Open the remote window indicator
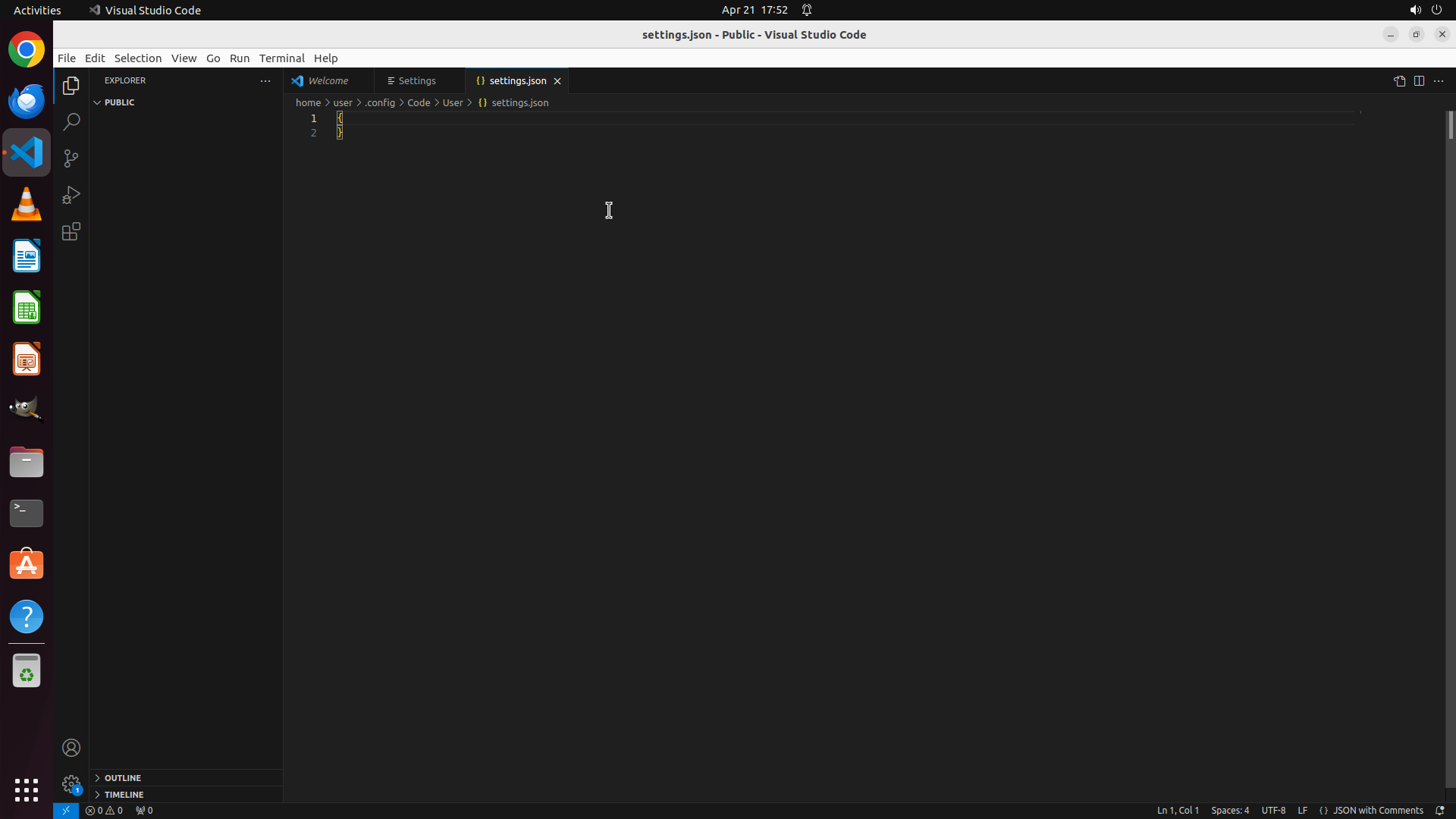 (66, 810)
